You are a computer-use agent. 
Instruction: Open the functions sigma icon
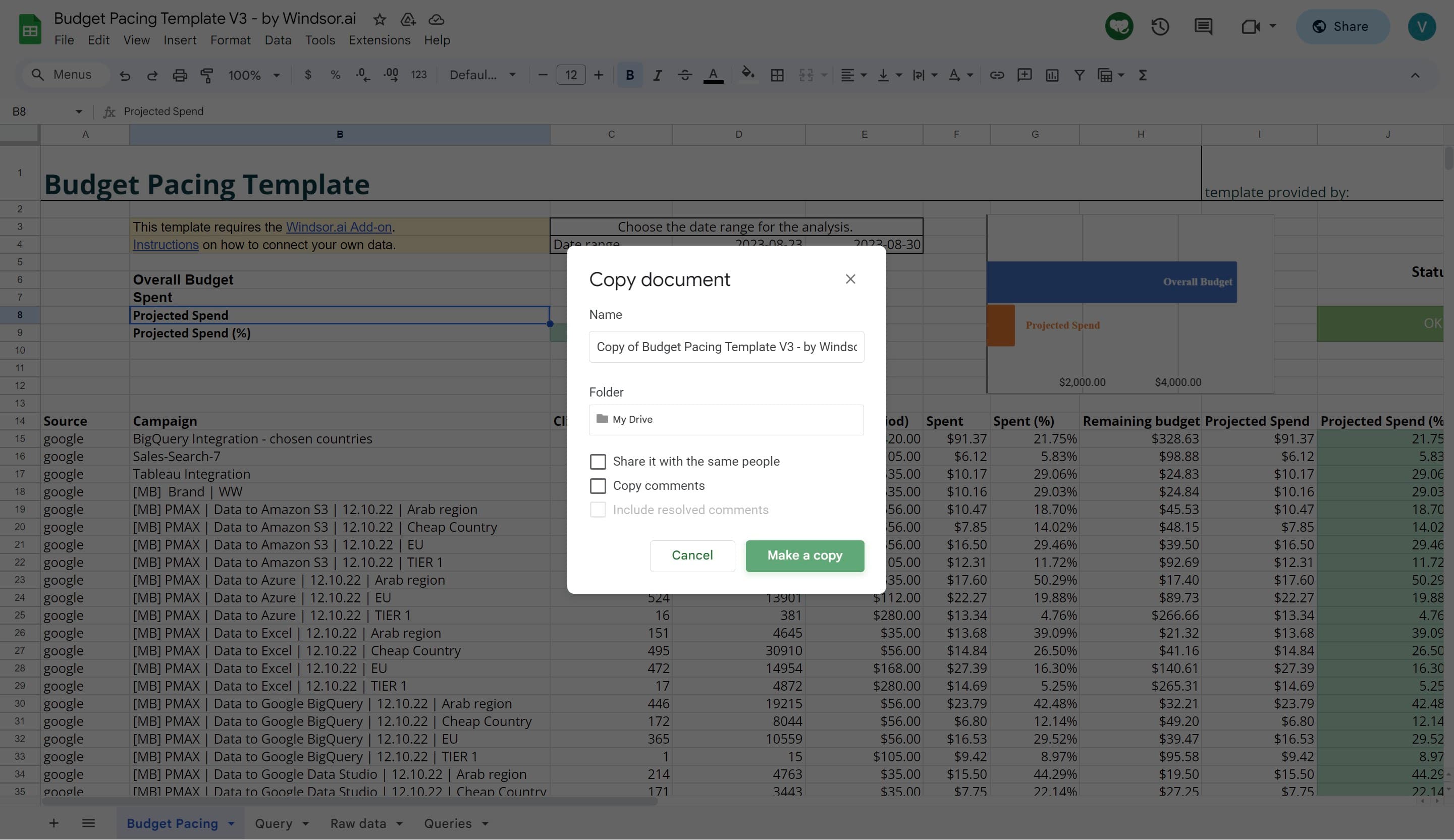1143,75
